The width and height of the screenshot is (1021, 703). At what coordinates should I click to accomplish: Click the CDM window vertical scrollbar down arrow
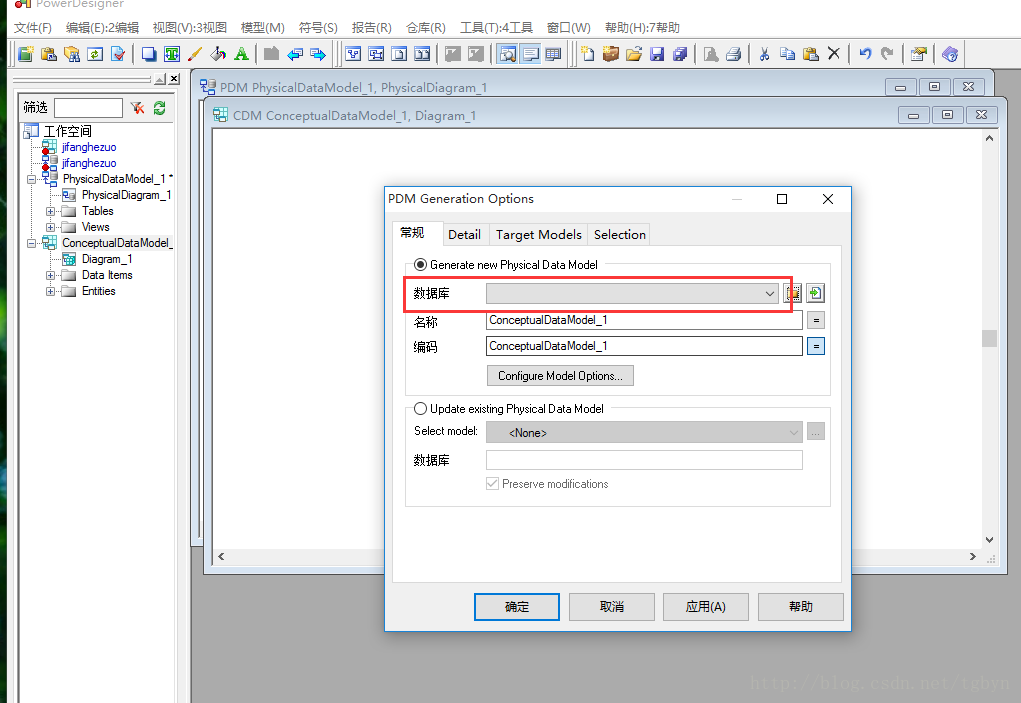point(990,540)
